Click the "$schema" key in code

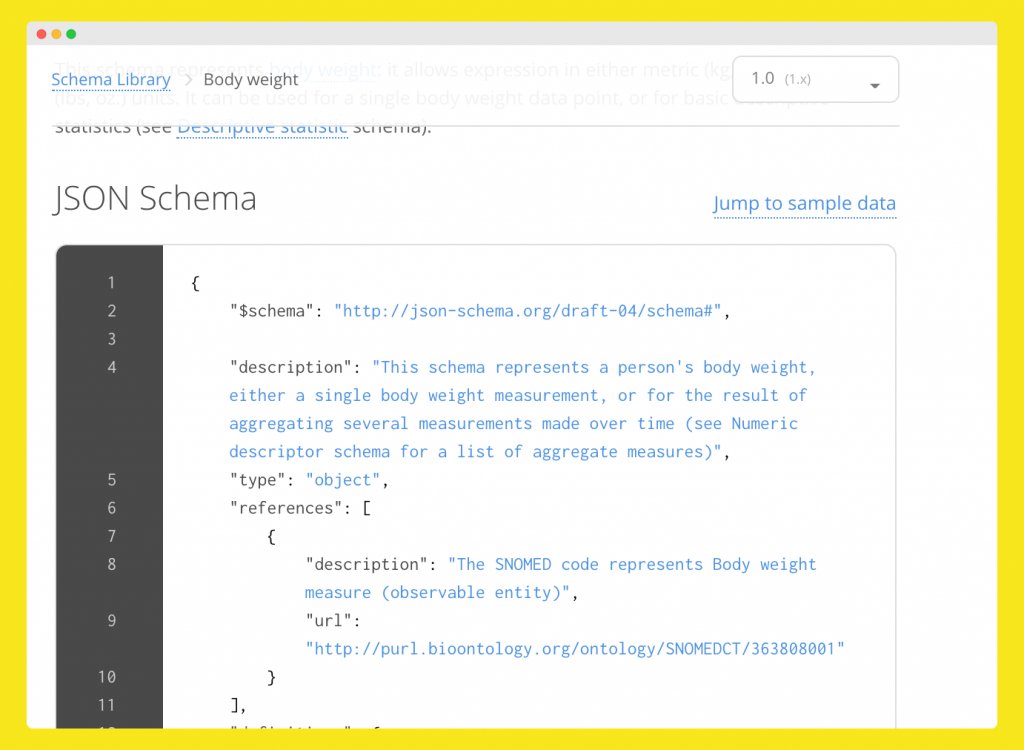coord(272,311)
